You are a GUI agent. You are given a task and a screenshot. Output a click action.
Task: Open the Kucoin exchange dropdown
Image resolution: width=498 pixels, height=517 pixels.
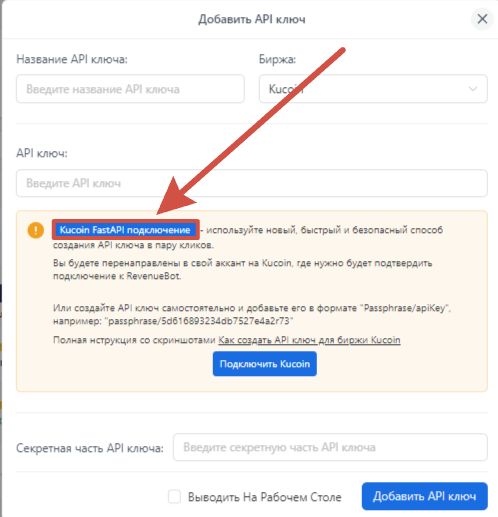(x=373, y=89)
